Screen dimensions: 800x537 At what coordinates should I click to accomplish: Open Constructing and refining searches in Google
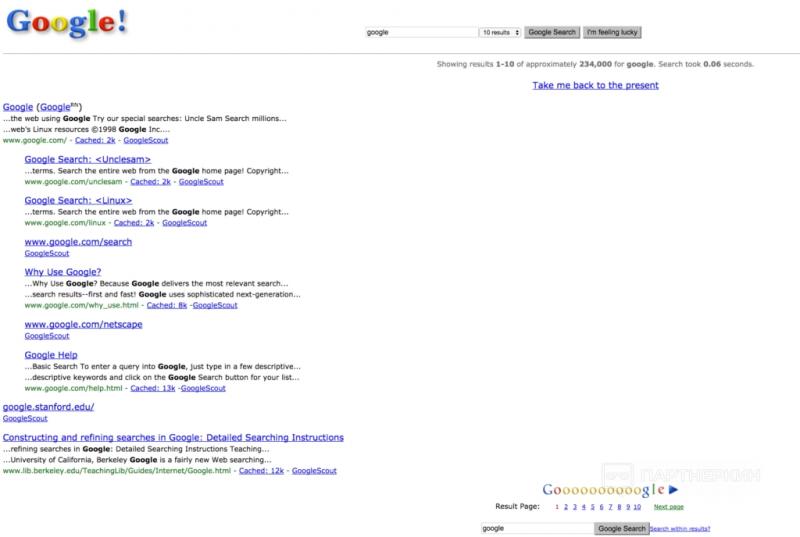[x=173, y=438]
